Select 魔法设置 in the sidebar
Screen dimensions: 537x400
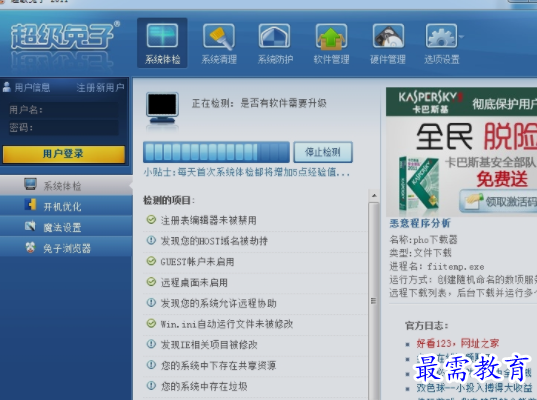tap(66, 227)
